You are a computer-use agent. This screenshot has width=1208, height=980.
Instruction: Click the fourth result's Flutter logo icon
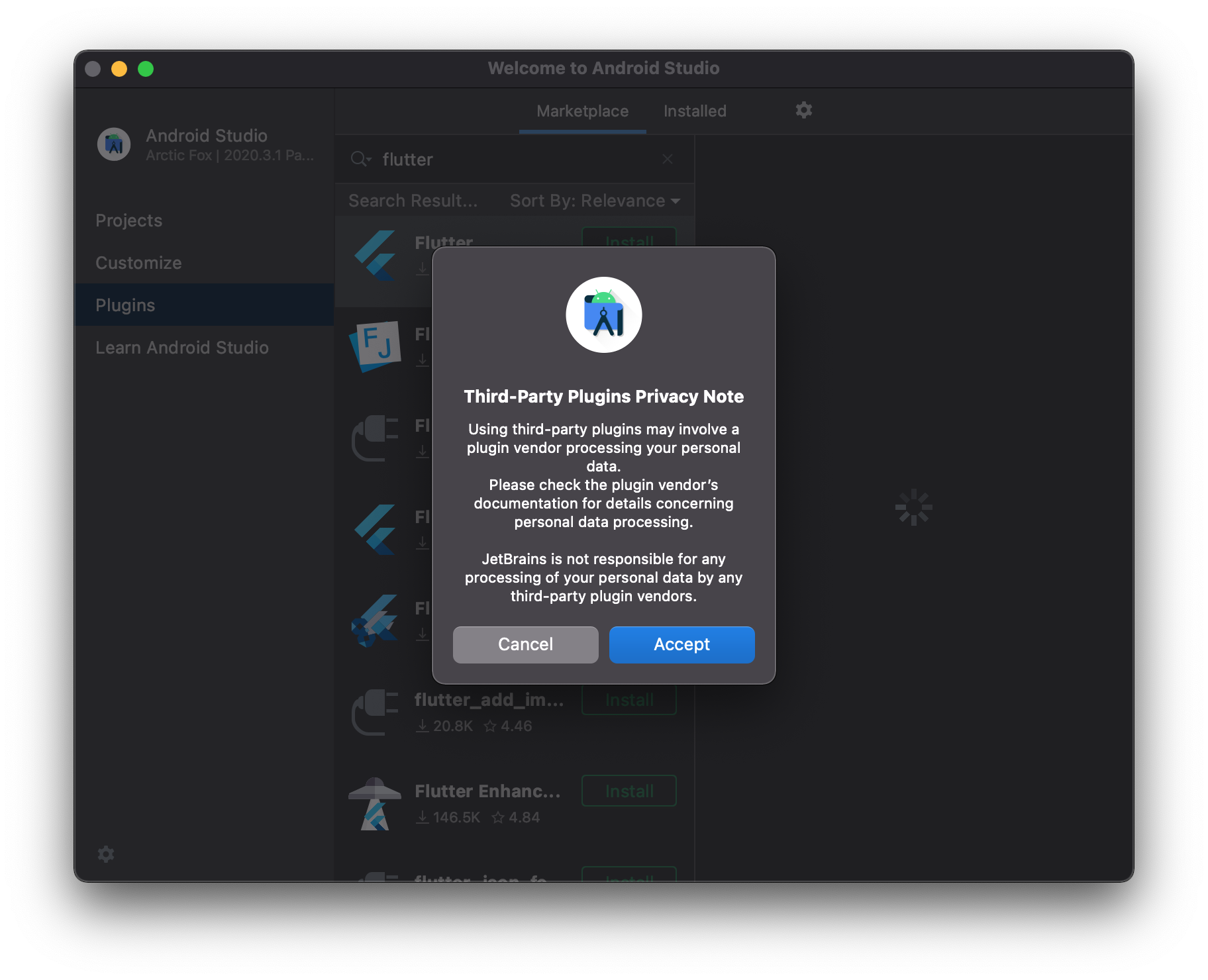pos(375,530)
